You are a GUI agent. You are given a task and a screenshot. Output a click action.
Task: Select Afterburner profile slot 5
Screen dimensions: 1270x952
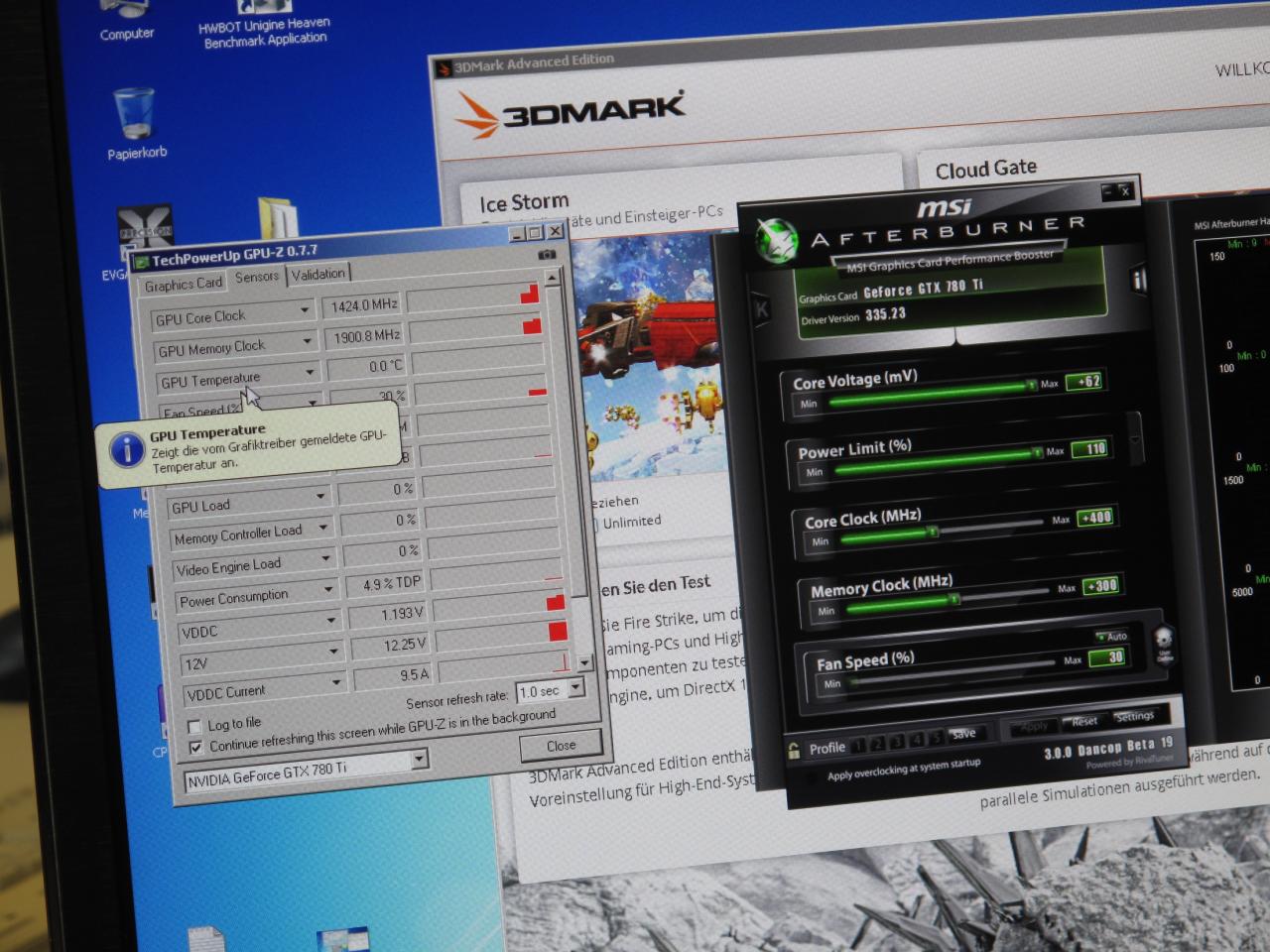[935, 737]
